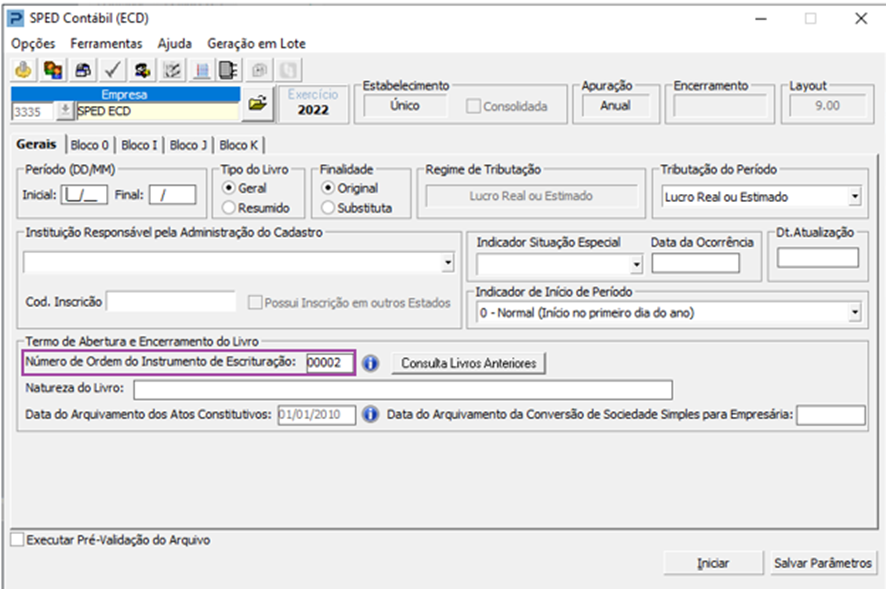The height and width of the screenshot is (589, 886).
Task: Click the person with yellow marker toolbar icon
Action: pos(142,70)
